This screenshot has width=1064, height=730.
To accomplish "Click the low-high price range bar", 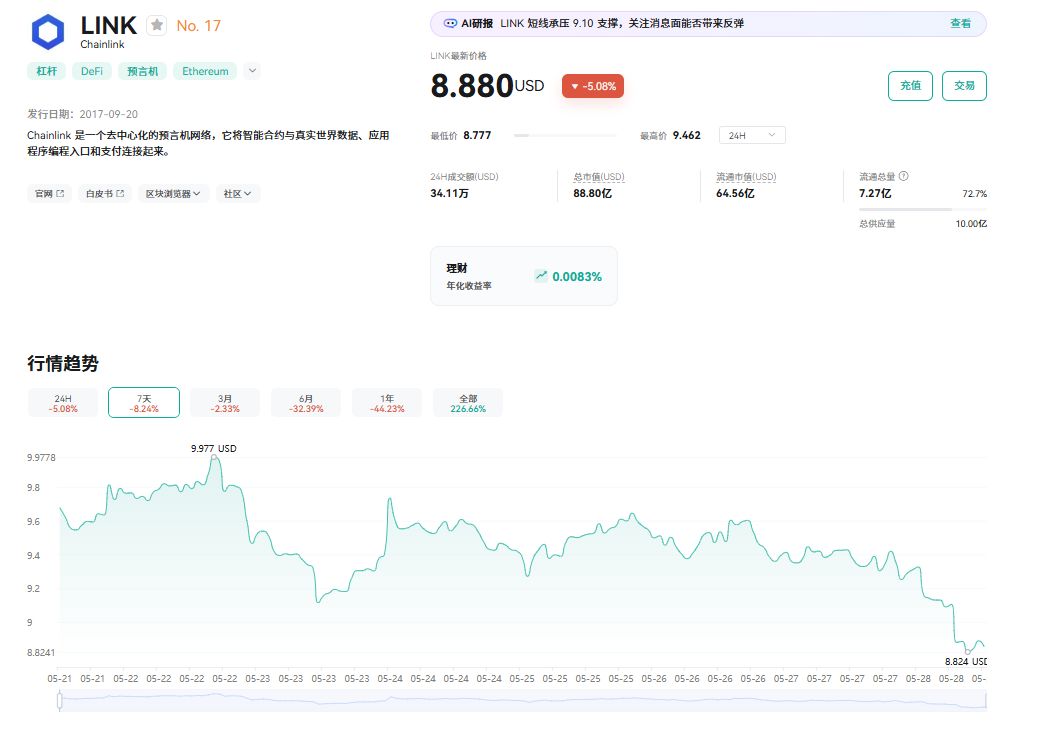I will (565, 136).
